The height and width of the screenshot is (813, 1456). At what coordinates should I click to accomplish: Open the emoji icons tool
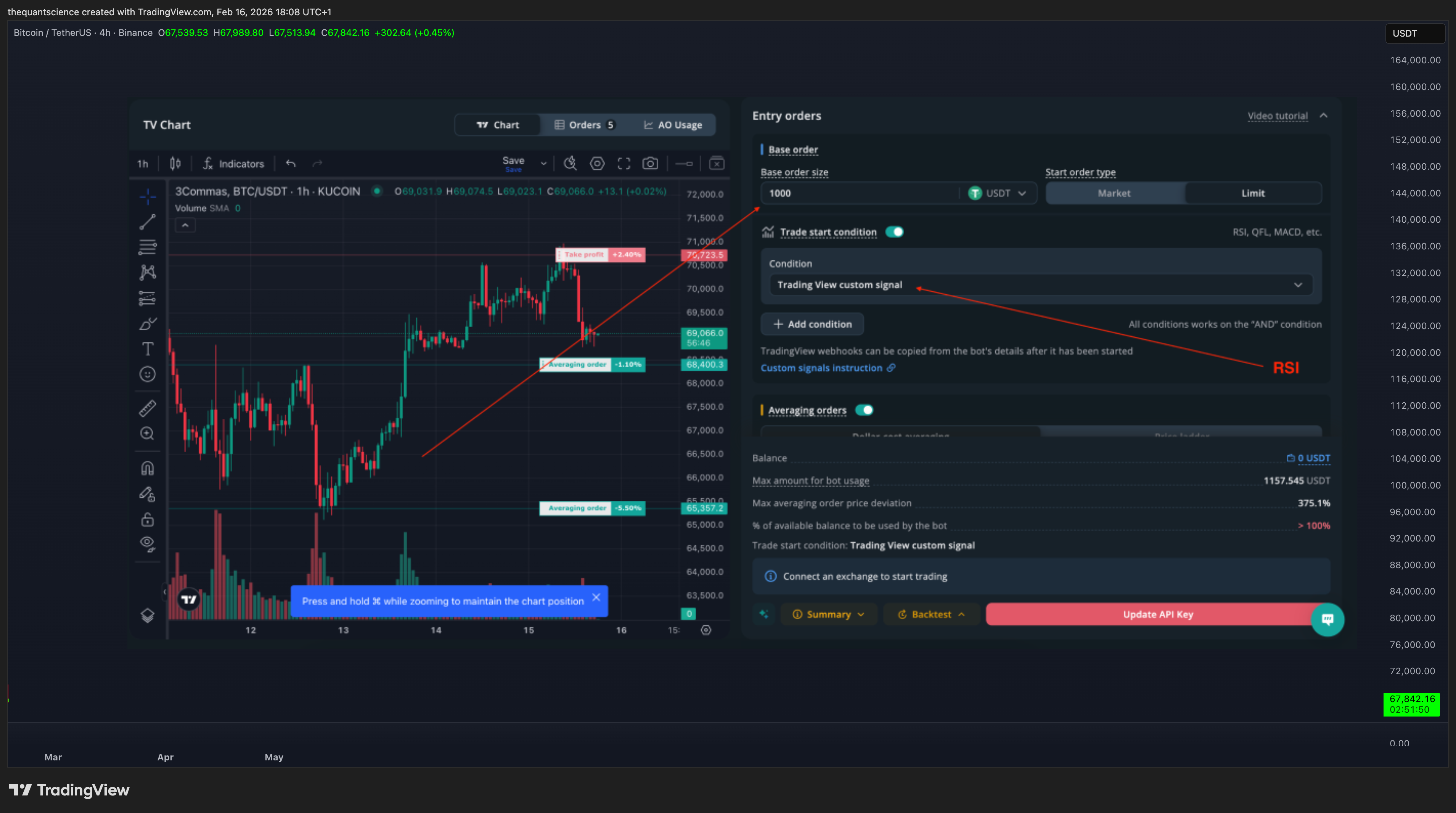[x=148, y=374]
